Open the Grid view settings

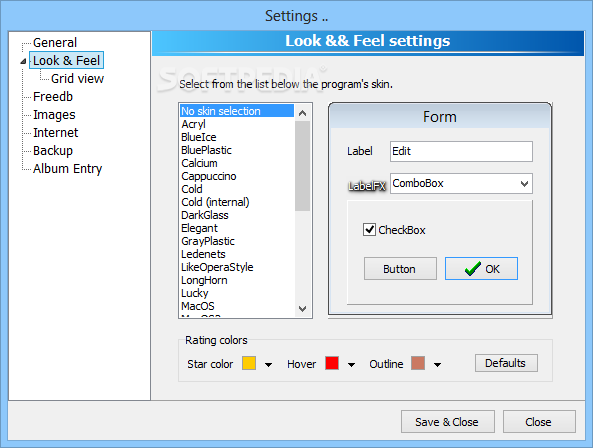pyautogui.click(x=77, y=79)
